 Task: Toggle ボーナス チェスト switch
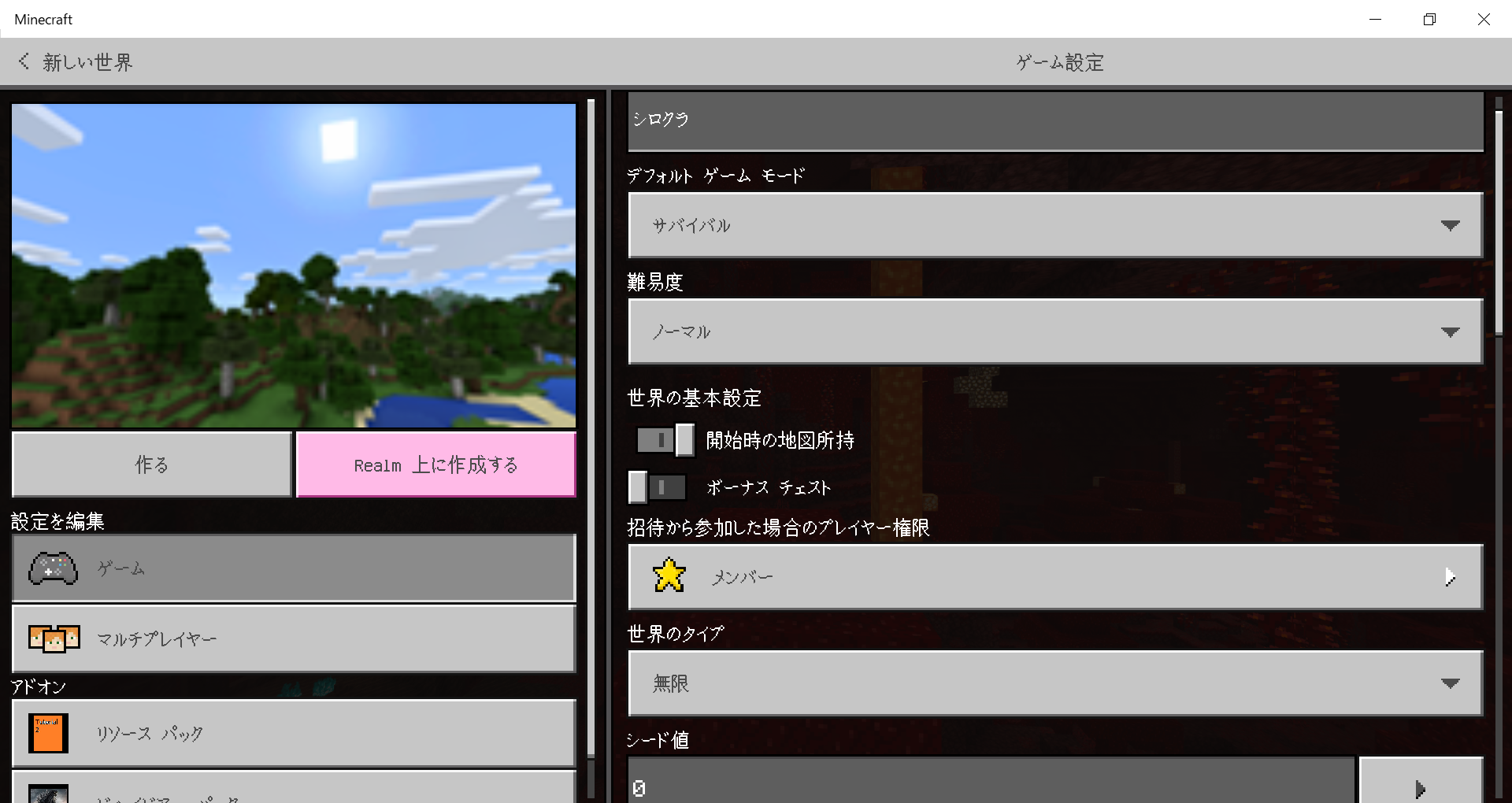tap(658, 487)
